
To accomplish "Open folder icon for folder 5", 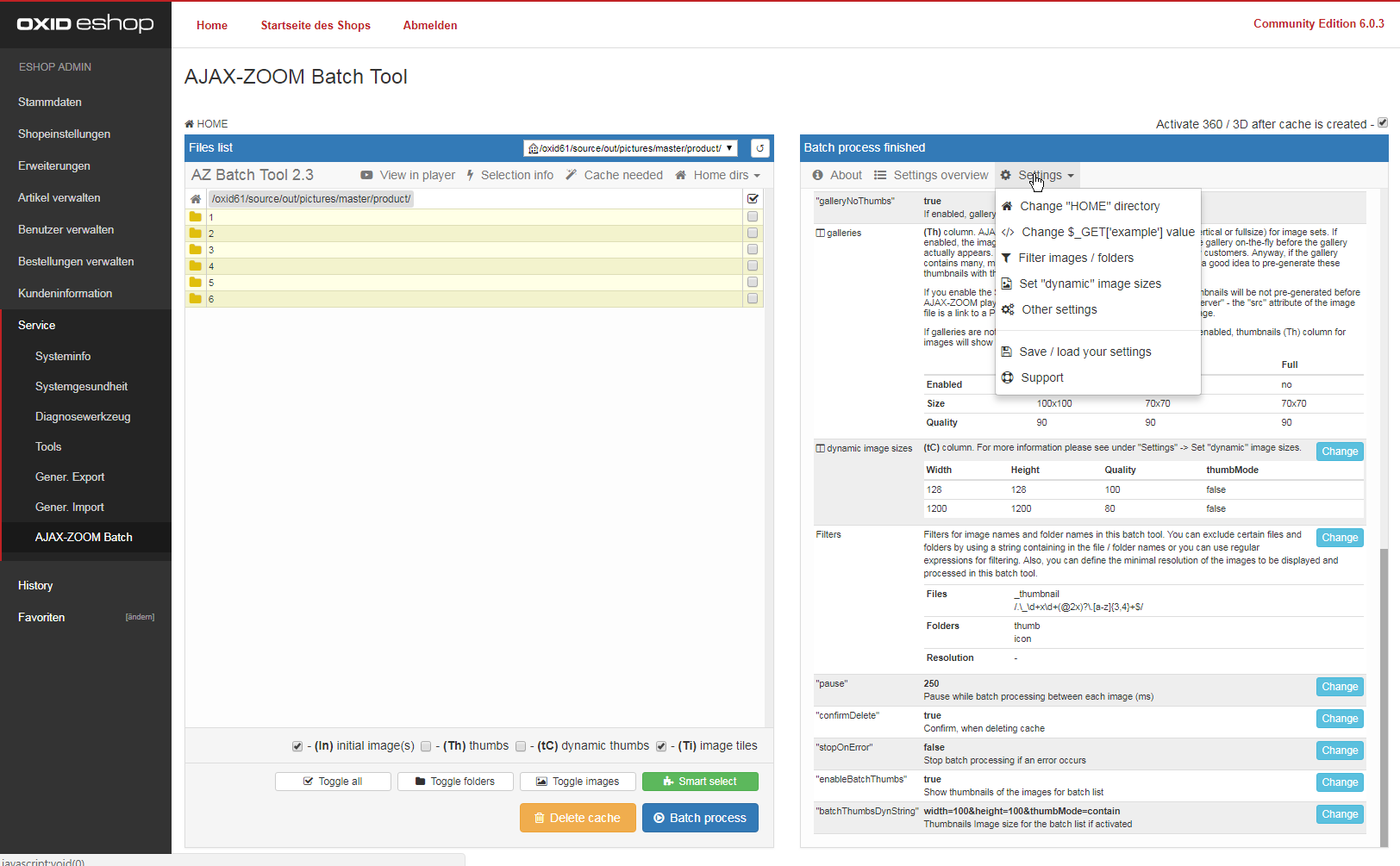I will tap(196, 283).
